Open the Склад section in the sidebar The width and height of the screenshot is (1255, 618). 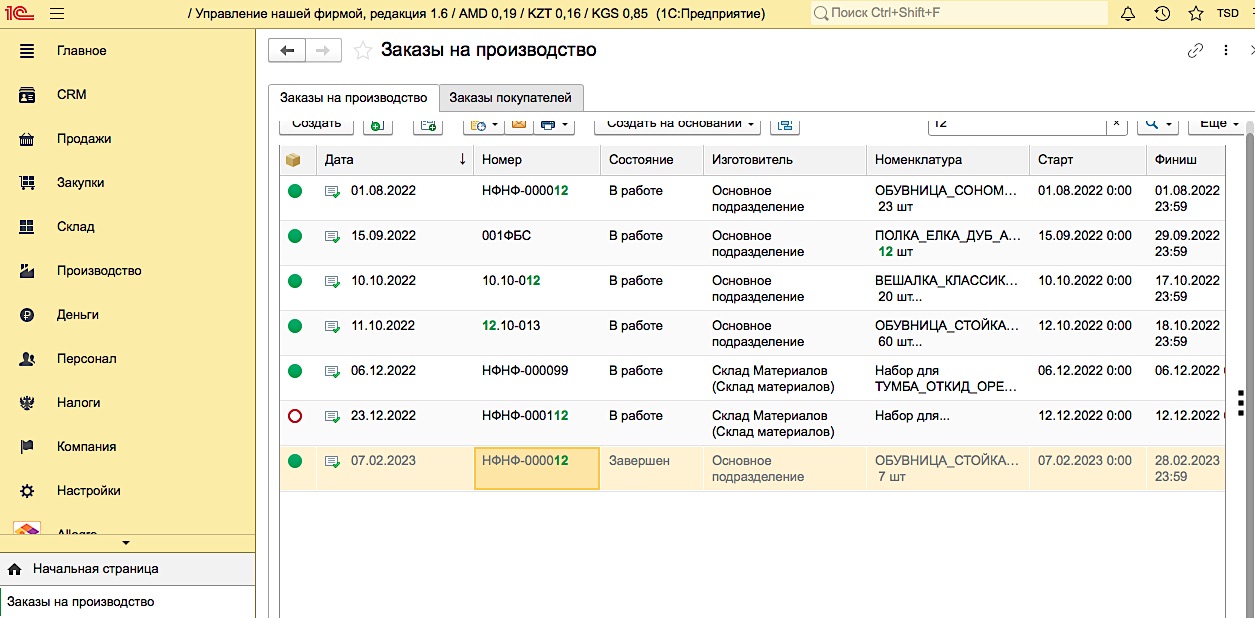pyautogui.click(x=76, y=227)
